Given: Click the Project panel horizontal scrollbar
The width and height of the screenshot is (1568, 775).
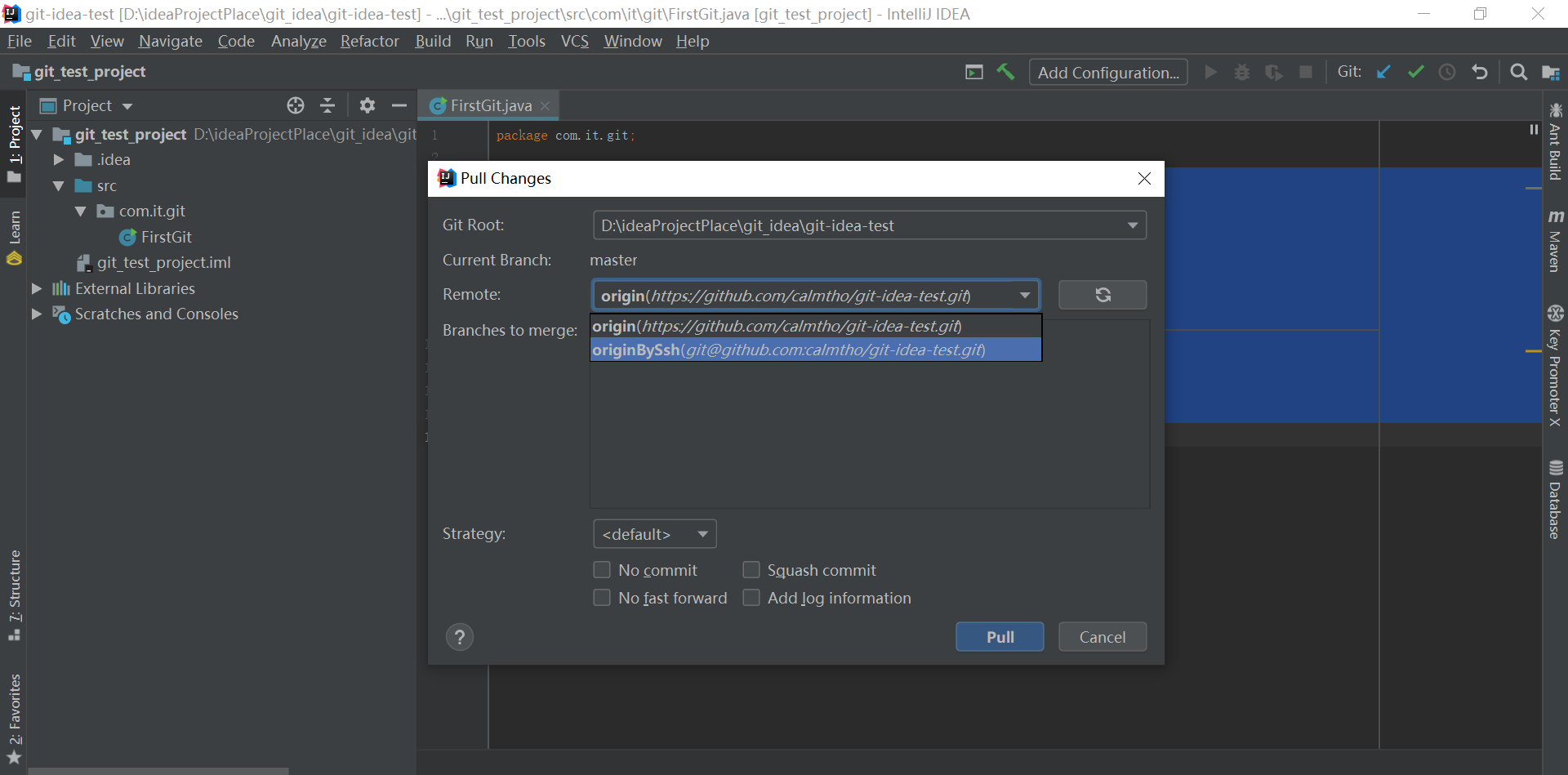Looking at the screenshot, I should 158,771.
